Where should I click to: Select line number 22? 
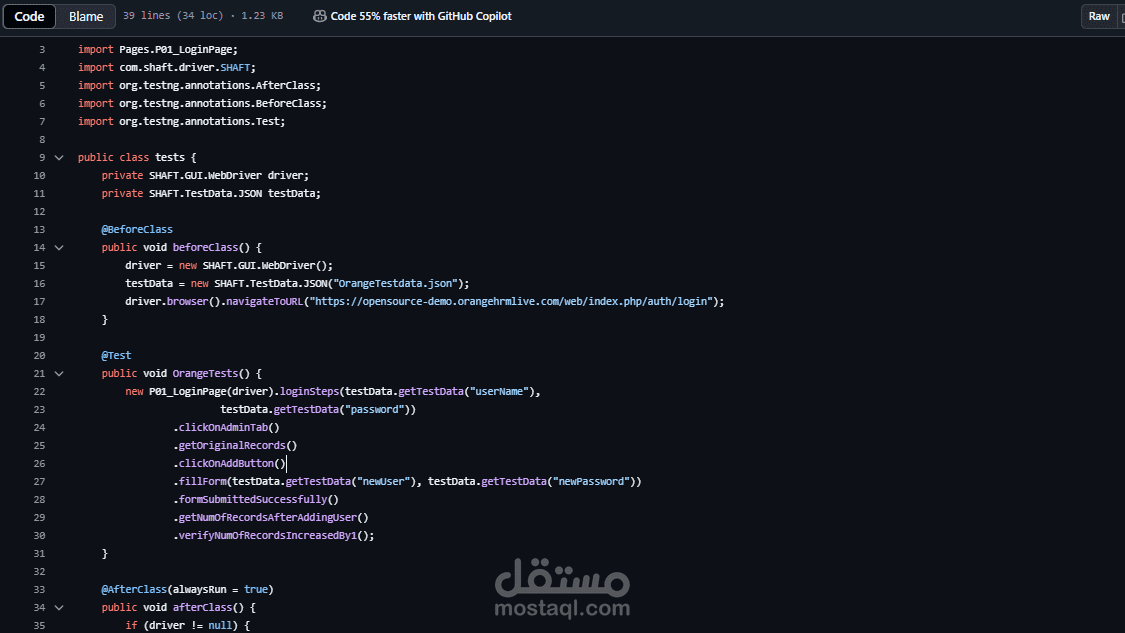click(x=39, y=391)
